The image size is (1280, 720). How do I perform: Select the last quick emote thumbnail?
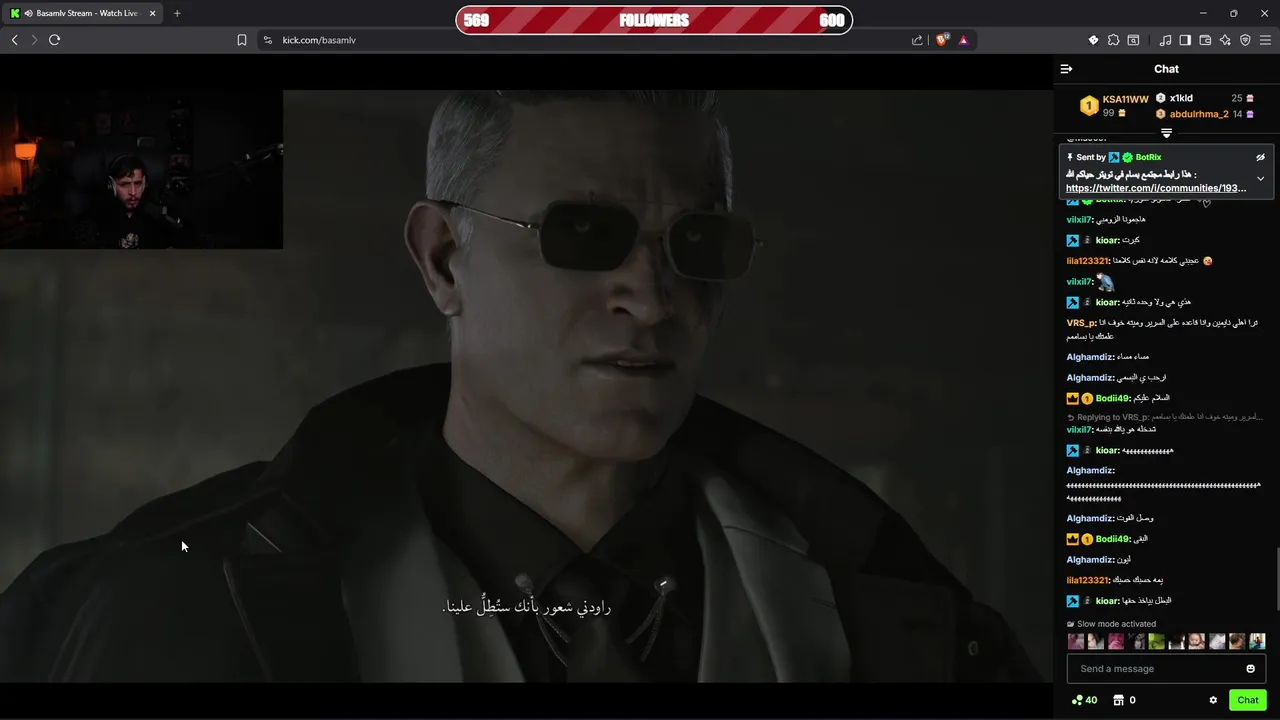click(x=1258, y=642)
